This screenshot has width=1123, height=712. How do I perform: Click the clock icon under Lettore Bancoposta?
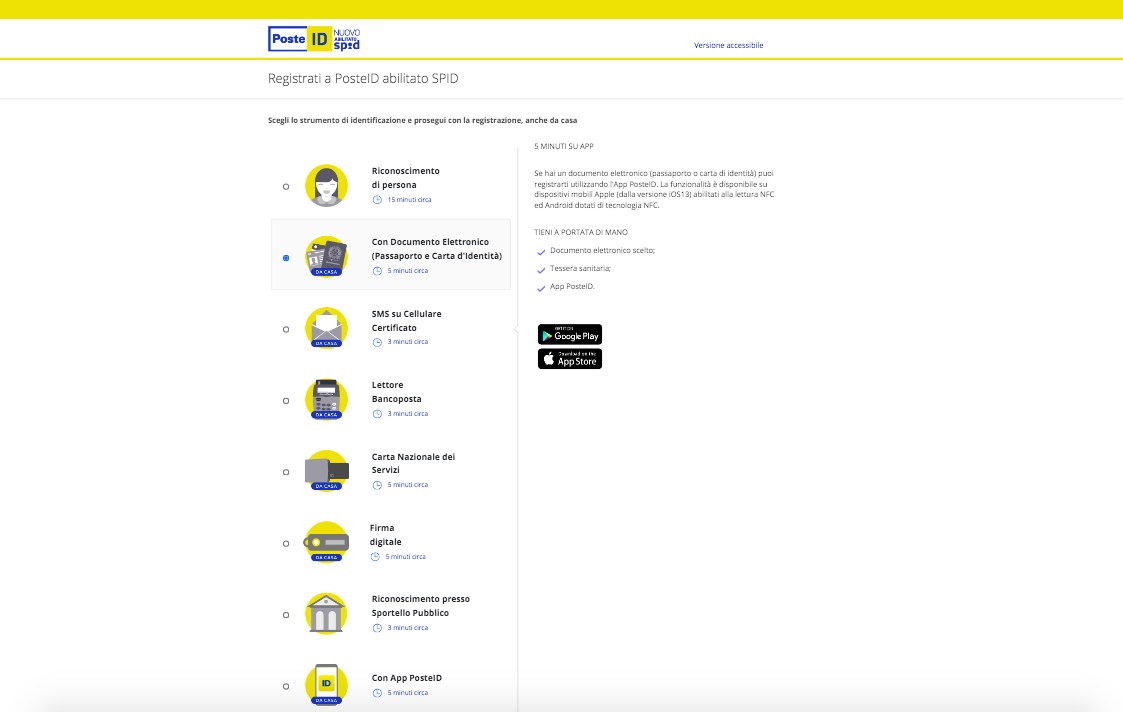click(377, 414)
